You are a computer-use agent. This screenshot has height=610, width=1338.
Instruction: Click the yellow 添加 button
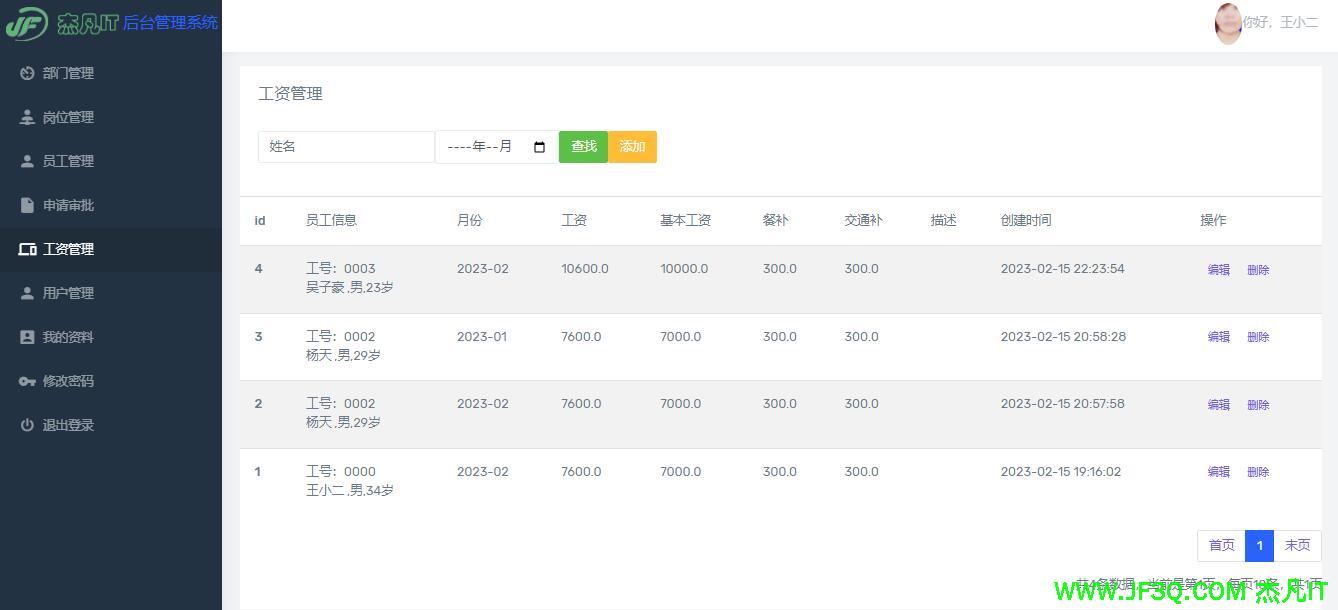632,147
